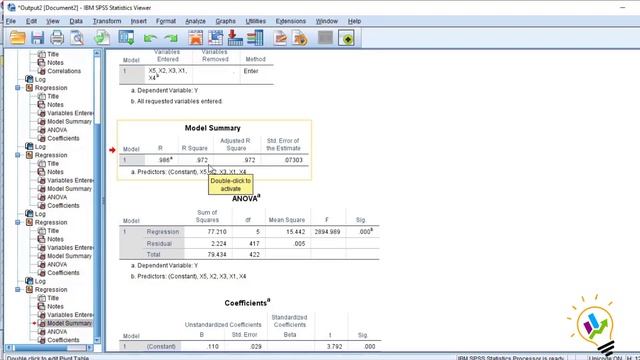Select Variables Entered under the bottommost Regression node
Screen dimensions: 640x360
[70, 315]
